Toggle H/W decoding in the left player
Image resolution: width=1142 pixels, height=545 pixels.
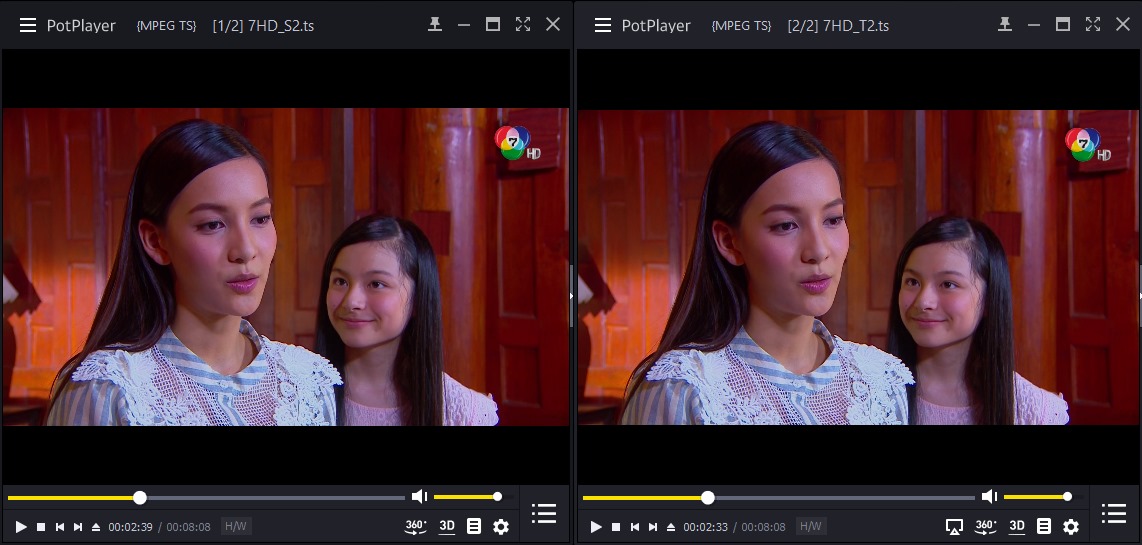tap(236, 526)
